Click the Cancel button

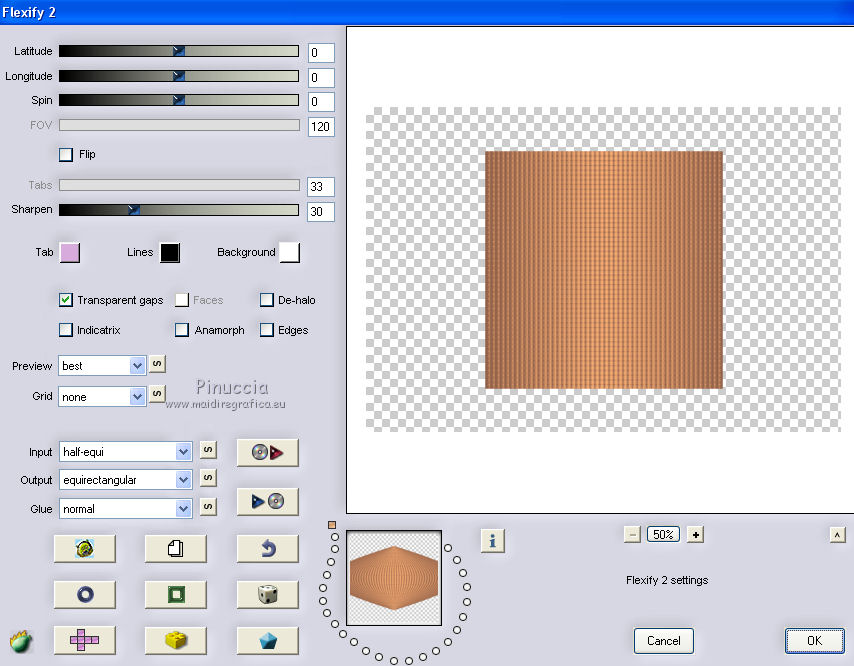click(x=663, y=641)
